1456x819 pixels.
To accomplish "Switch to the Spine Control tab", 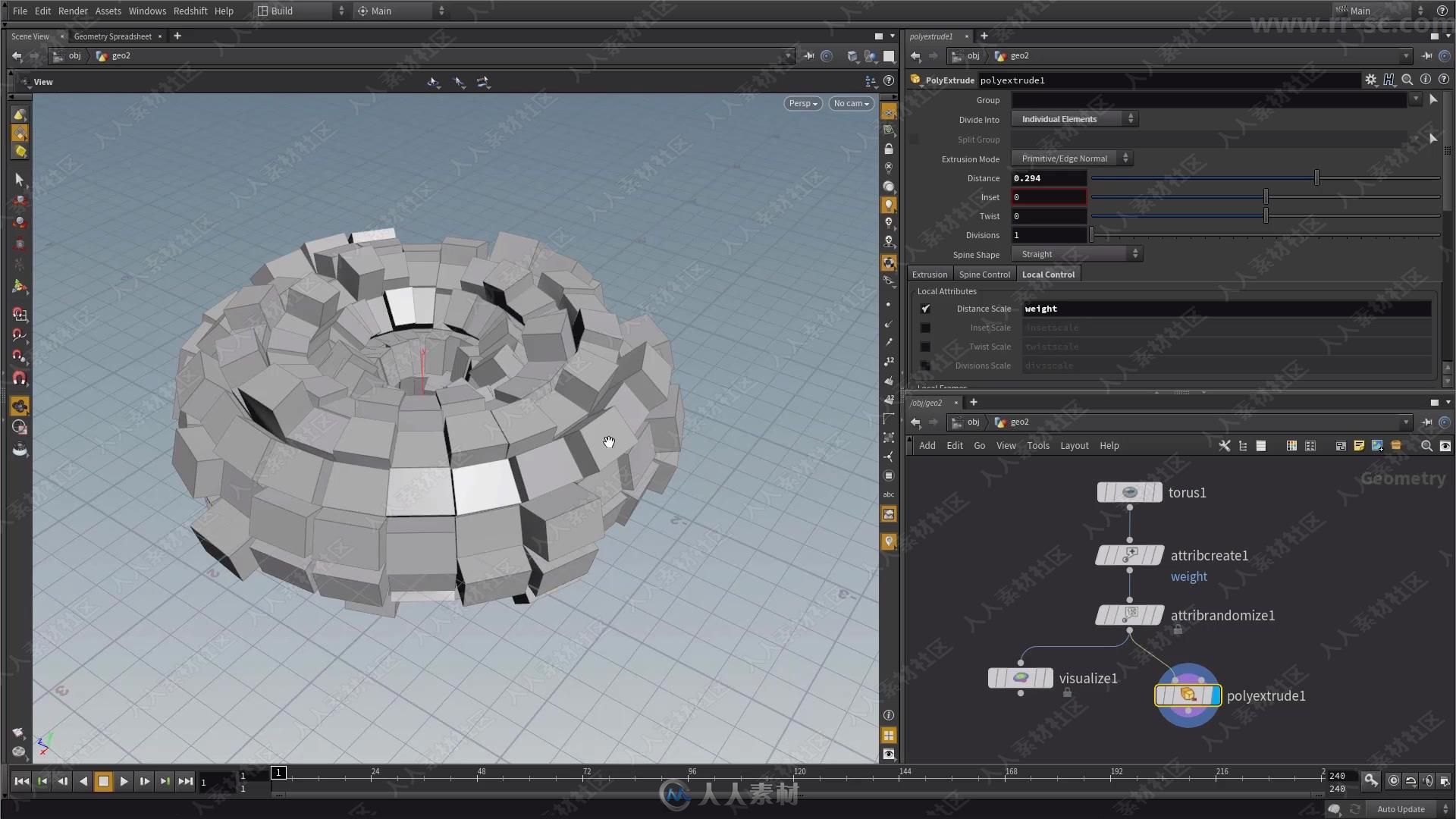I will pyautogui.click(x=984, y=274).
